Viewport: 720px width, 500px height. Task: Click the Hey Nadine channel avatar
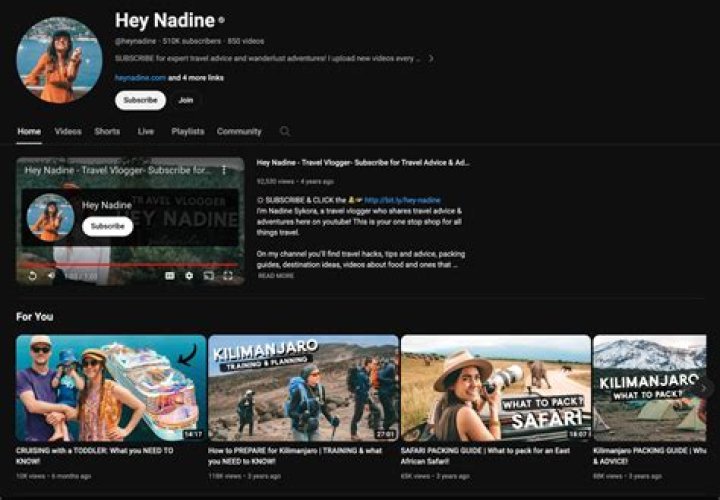point(59,60)
